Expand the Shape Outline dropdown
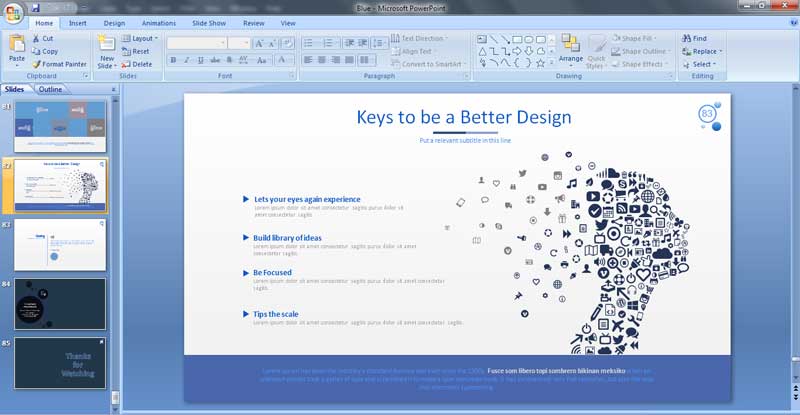This screenshot has height=415, width=800. pyautogui.click(x=641, y=51)
